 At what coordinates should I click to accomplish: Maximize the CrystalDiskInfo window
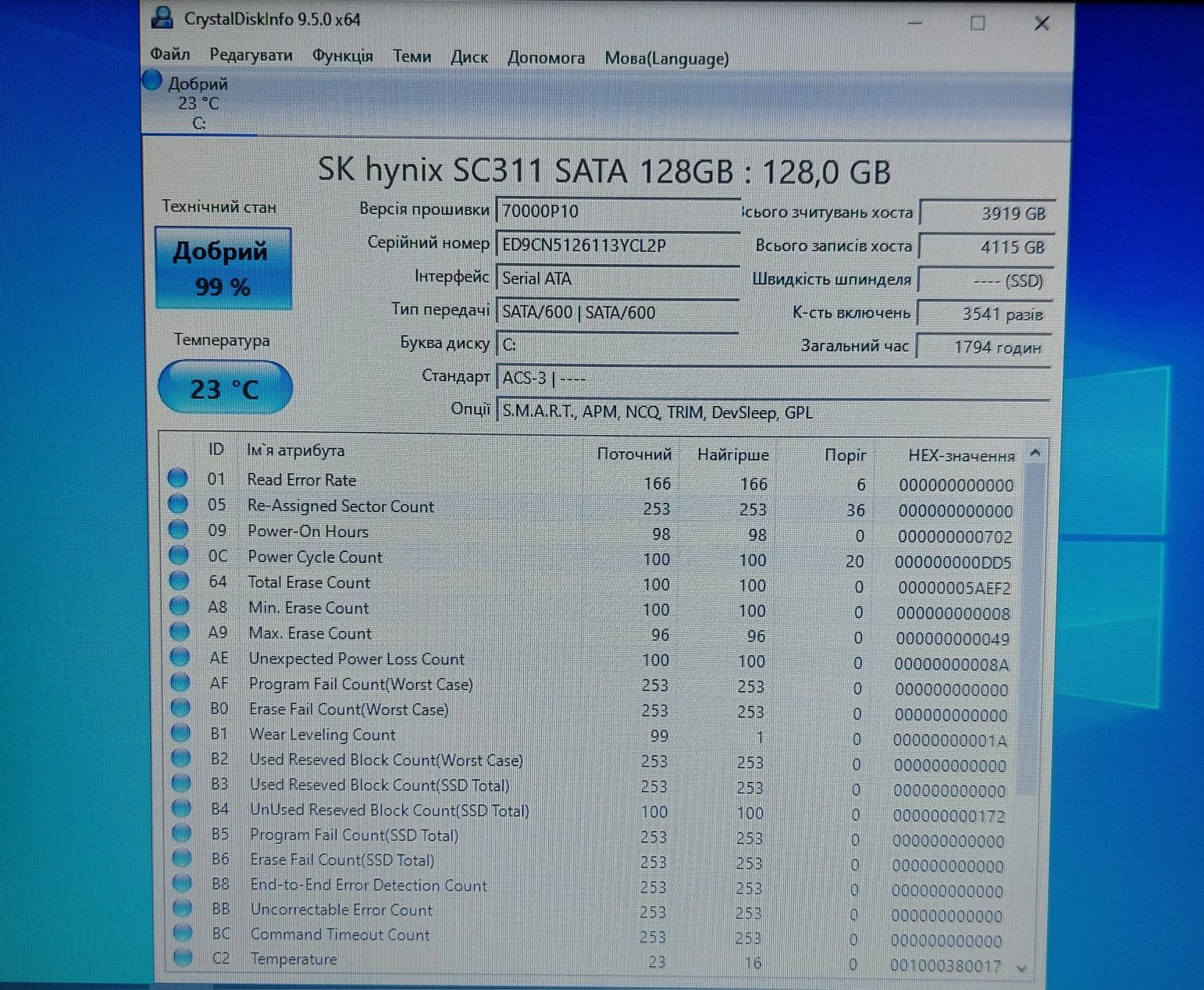coord(978,23)
